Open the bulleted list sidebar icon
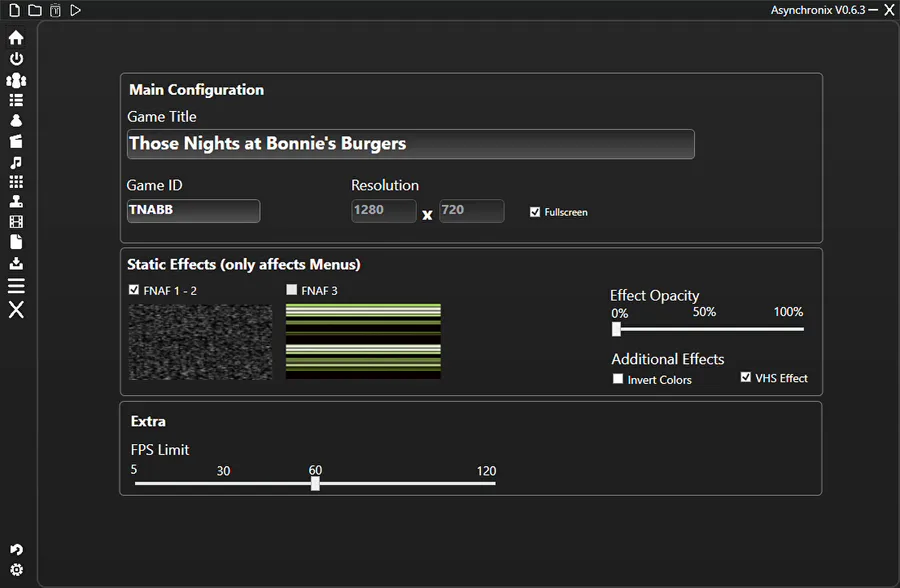Screen dimensions: 900x588 click(x=16, y=100)
